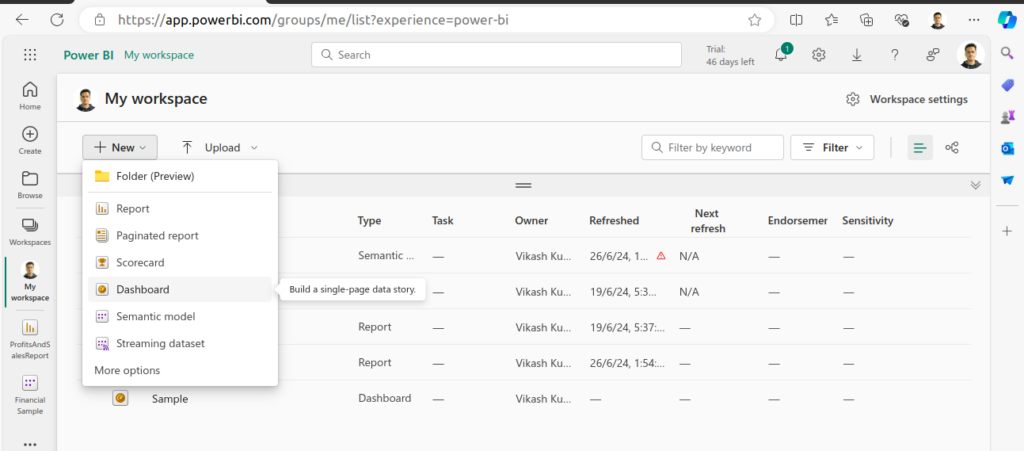The image size is (1024, 451).
Task: Go to Home in left sidebar
Action: click(30, 95)
